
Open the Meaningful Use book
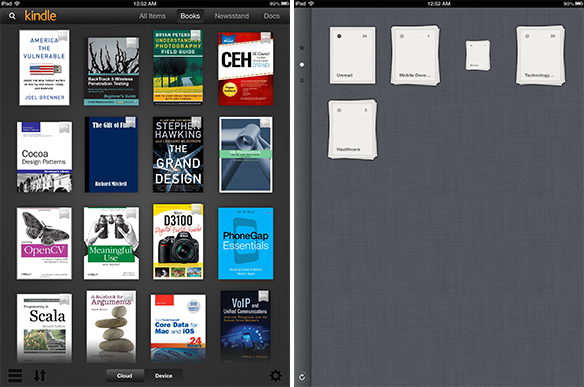click(111, 243)
